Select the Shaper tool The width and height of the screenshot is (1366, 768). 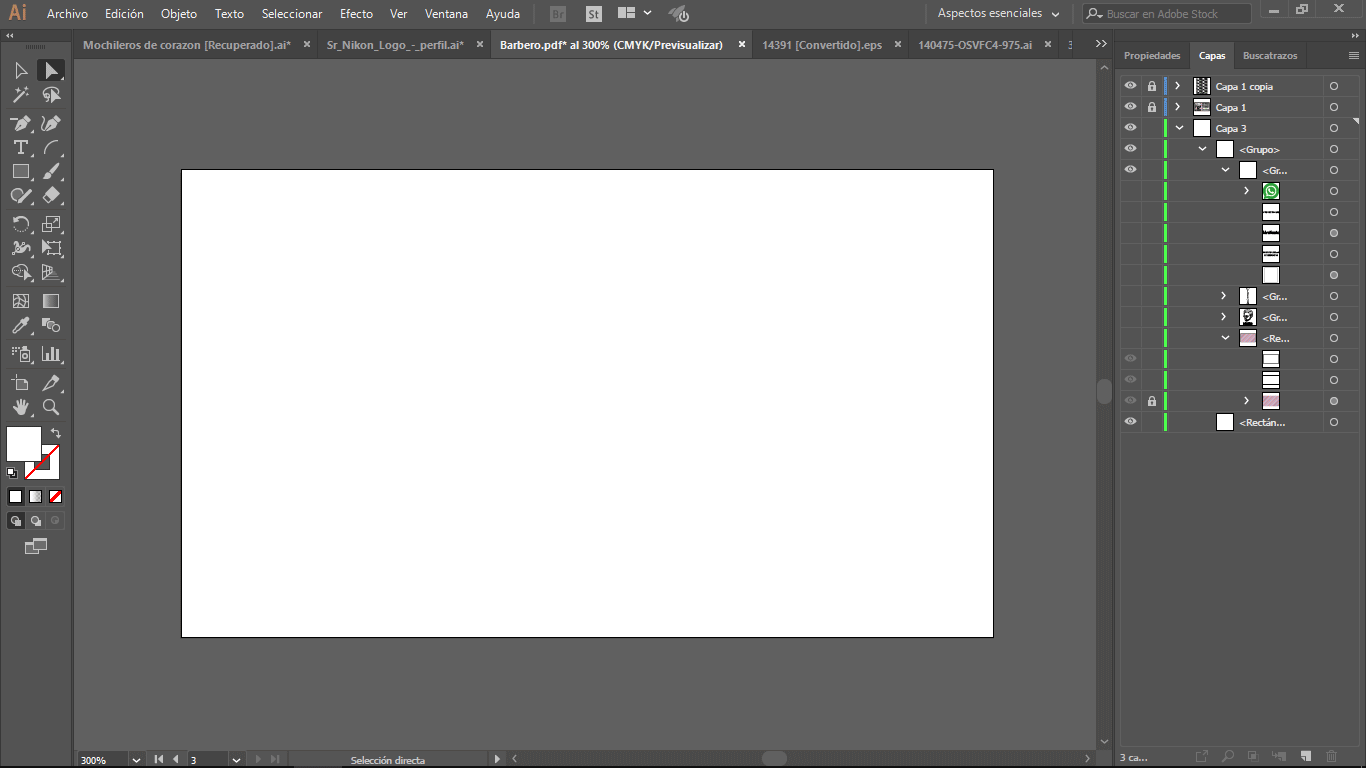tap(21, 196)
